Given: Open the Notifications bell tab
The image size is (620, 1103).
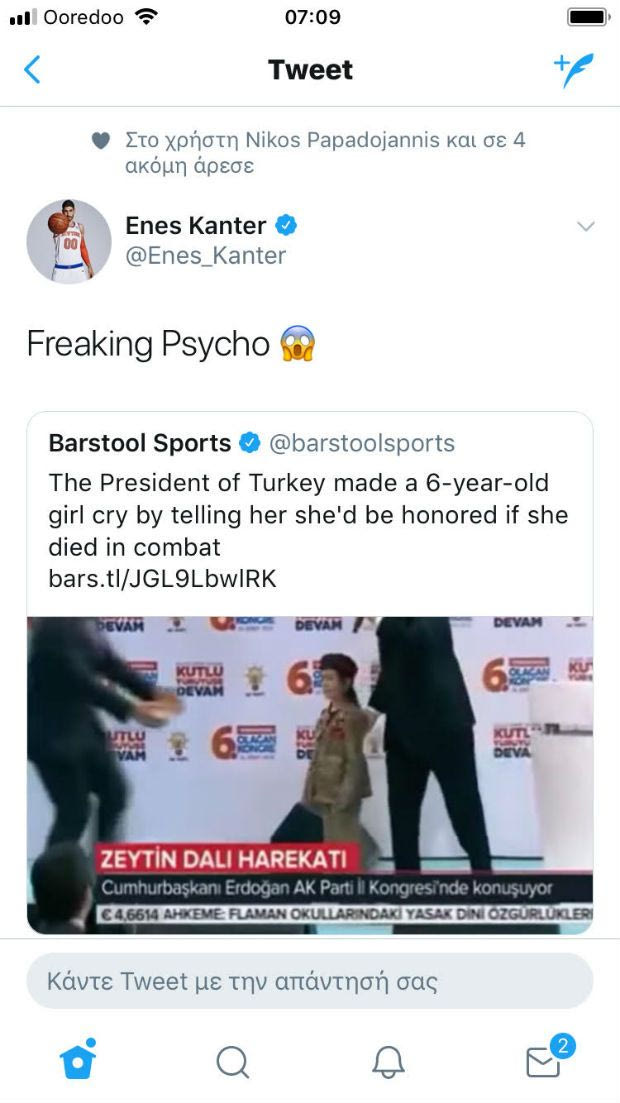Looking at the screenshot, I should tap(388, 1061).
